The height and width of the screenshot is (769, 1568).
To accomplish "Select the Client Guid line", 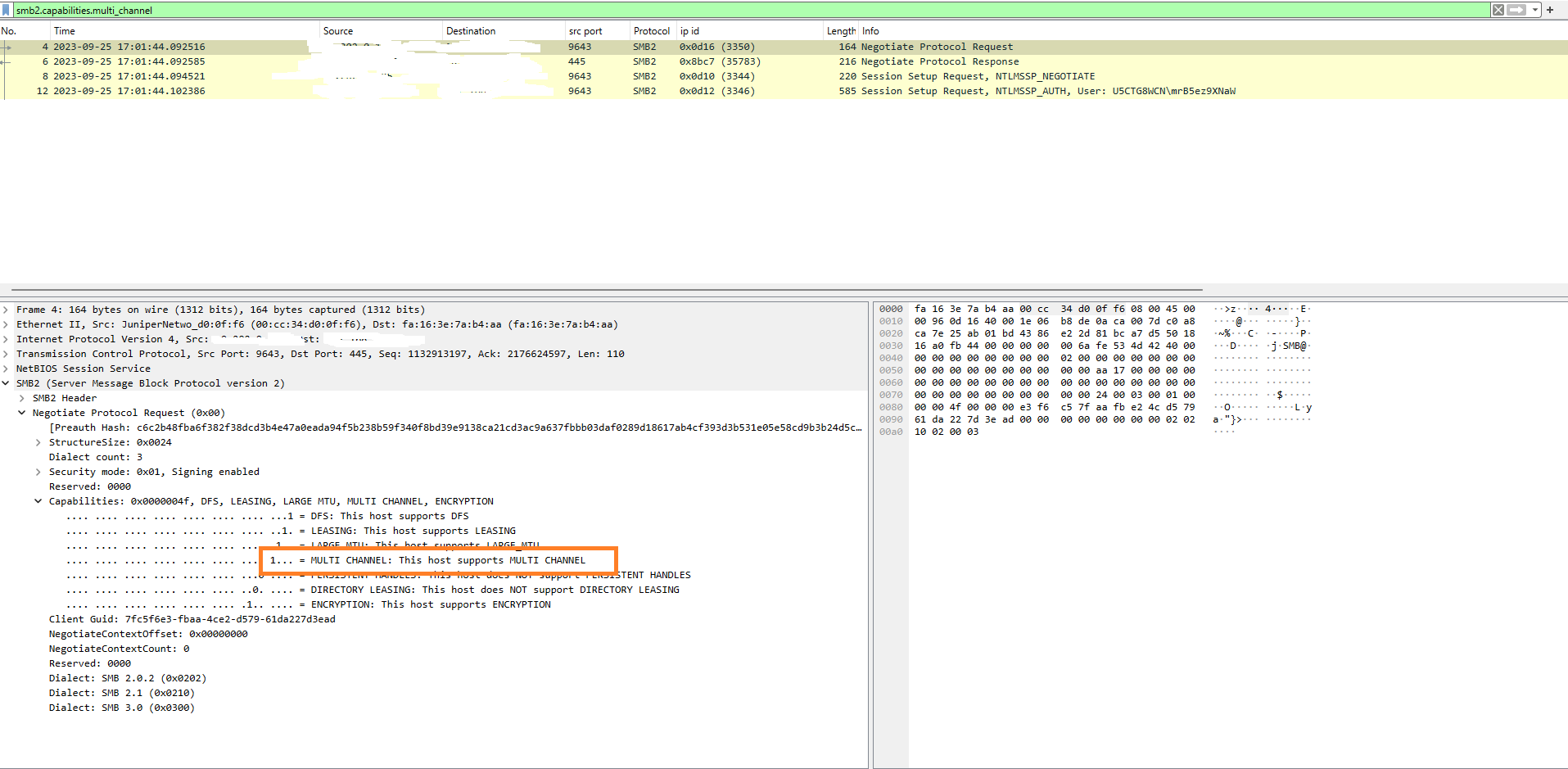I will pos(192,619).
